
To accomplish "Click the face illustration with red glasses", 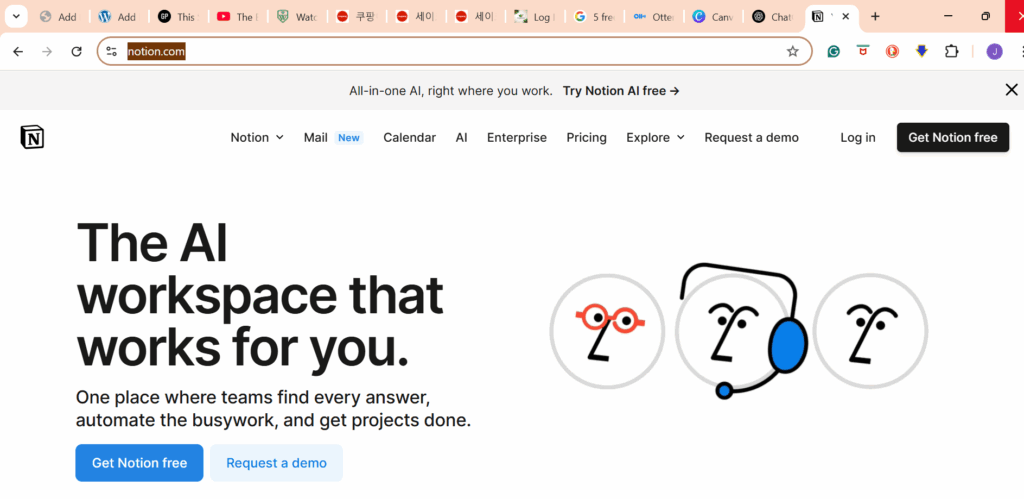I will (607, 331).
